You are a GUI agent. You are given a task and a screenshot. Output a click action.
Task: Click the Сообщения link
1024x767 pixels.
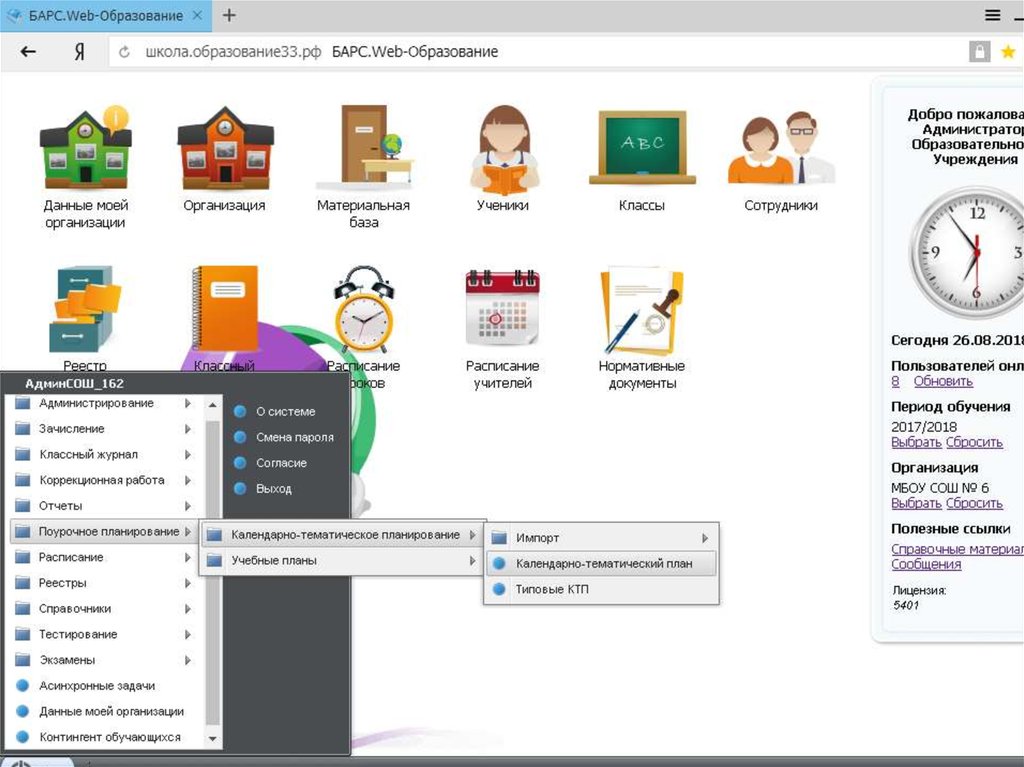[x=926, y=564]
